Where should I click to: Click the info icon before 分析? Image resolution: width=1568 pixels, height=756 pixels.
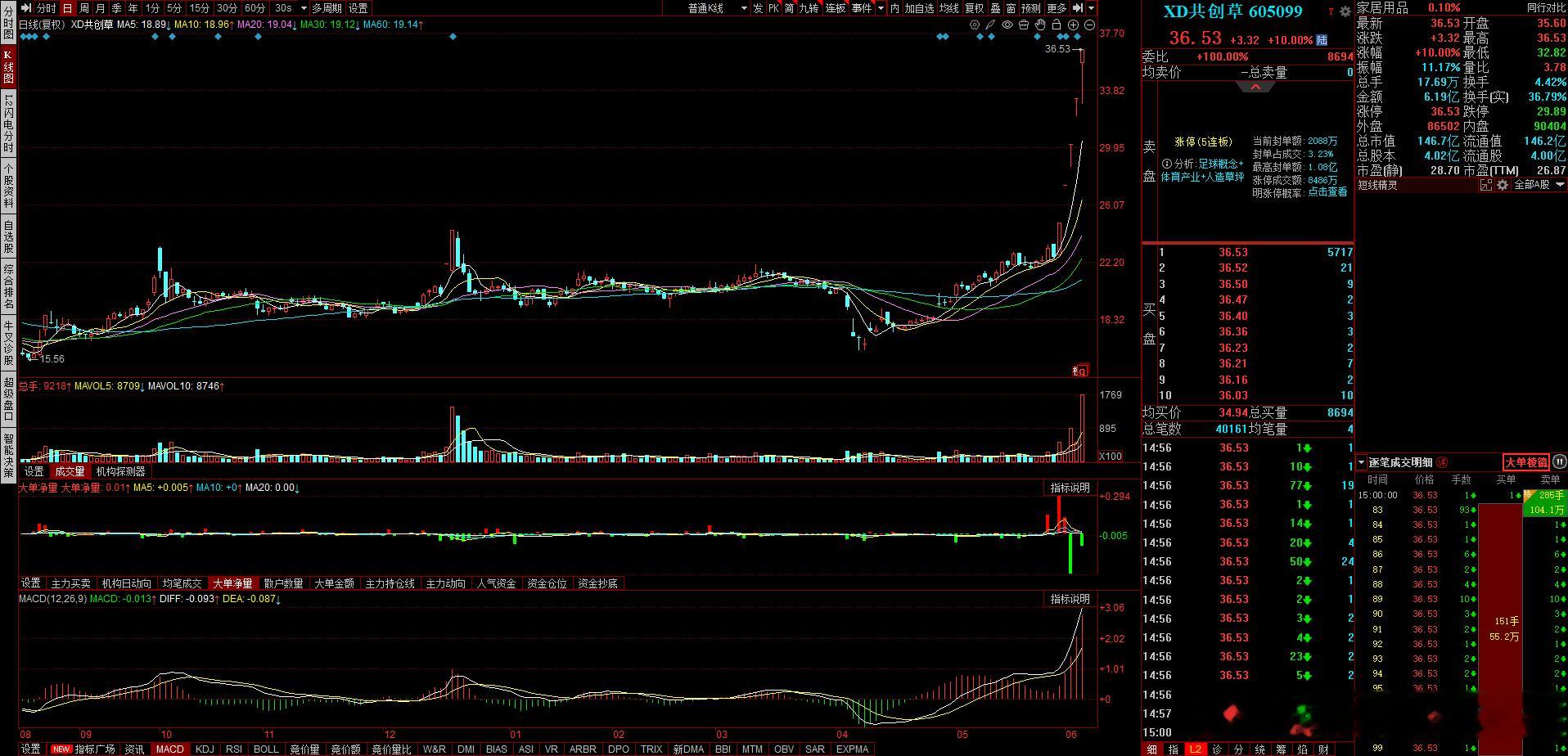click(1166, 164)
